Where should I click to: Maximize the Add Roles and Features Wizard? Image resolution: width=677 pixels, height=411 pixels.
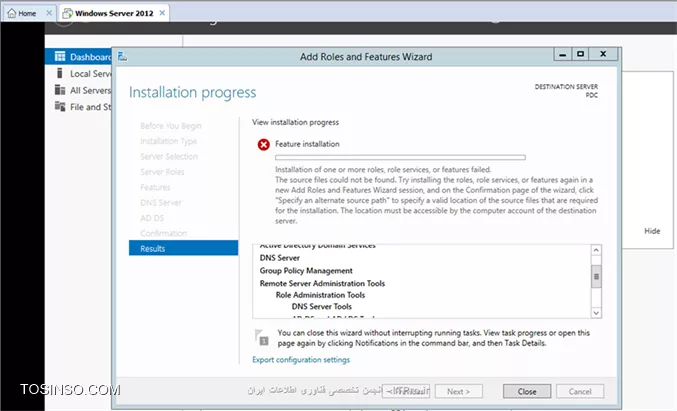point(580,54)
